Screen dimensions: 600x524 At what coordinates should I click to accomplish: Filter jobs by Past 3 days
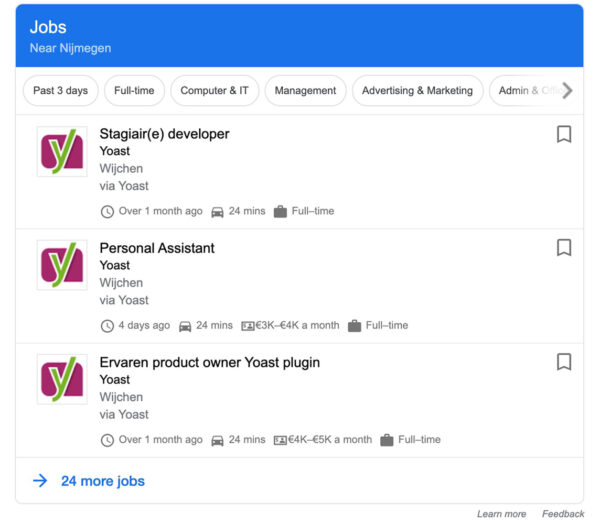(60, 91)
